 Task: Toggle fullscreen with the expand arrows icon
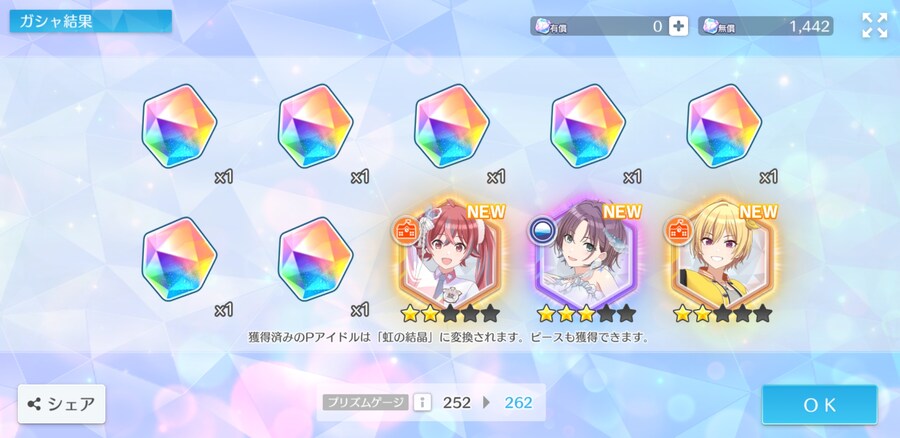tap(875, 26)
